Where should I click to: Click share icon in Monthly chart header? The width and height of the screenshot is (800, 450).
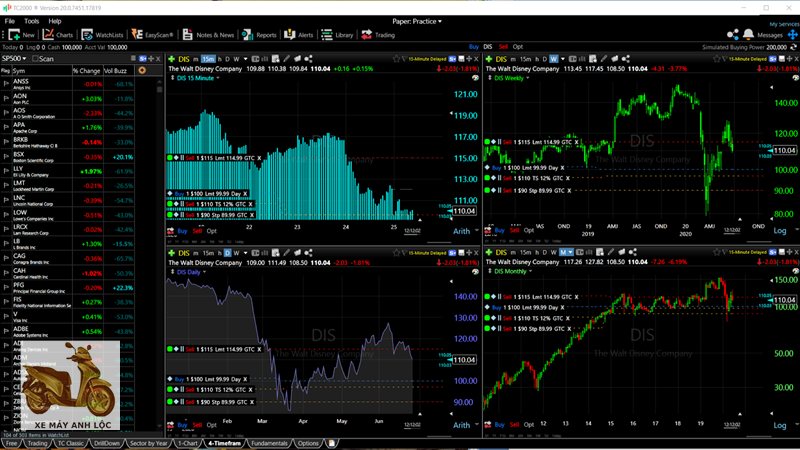point(633,252)
